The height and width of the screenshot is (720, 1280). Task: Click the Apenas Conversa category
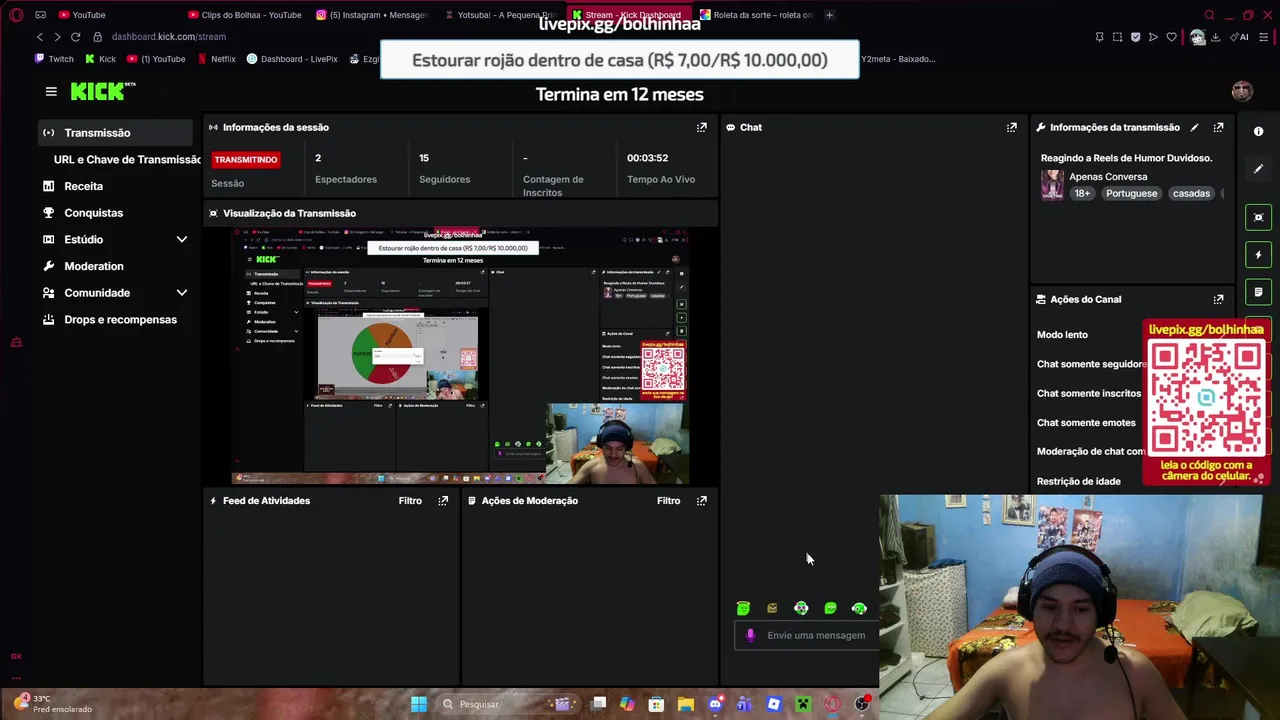click(1108, 177)
